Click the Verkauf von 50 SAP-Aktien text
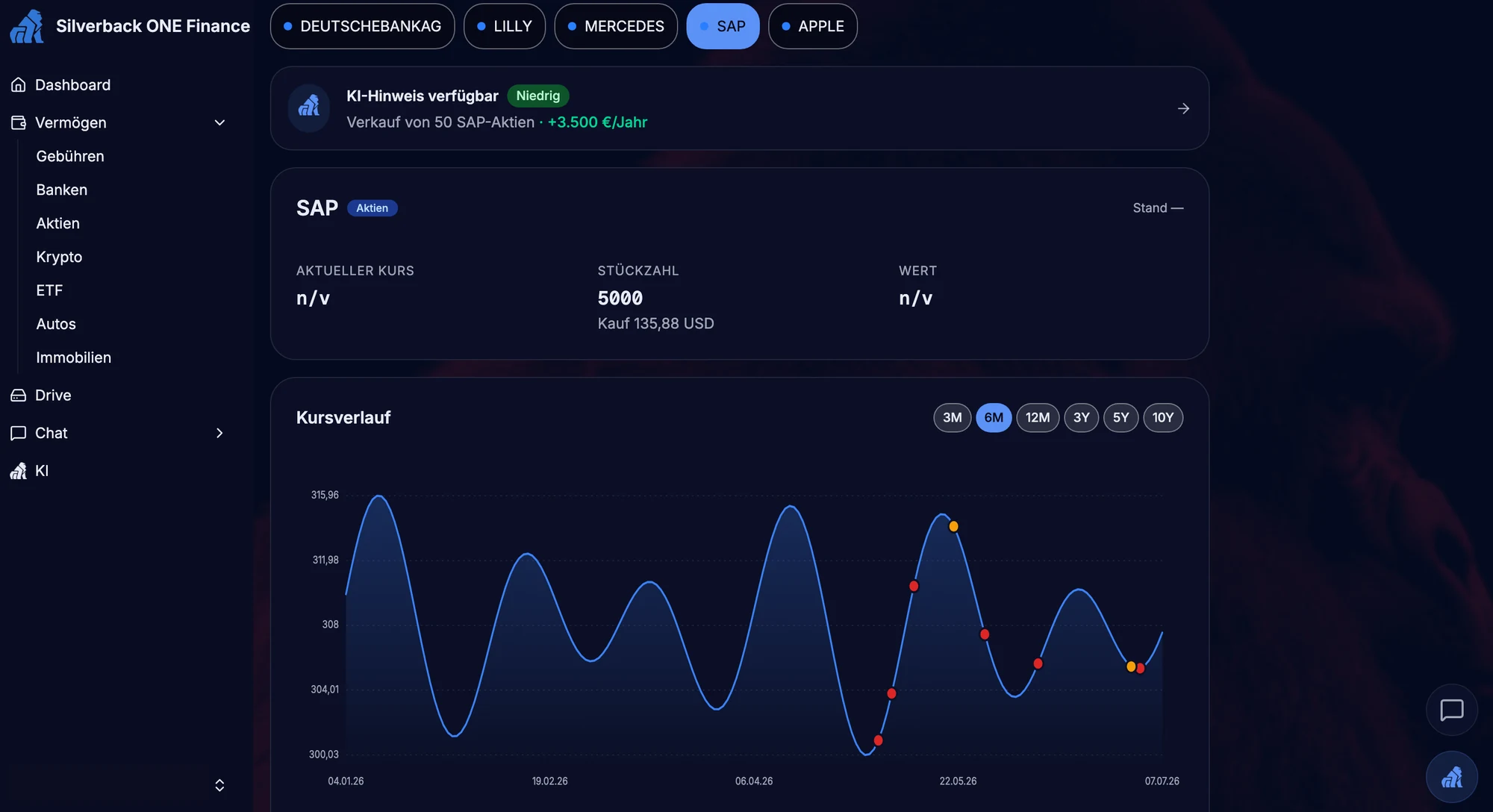Image resolution: width=1493 pixels, height=812 pixels. [440, 122]
